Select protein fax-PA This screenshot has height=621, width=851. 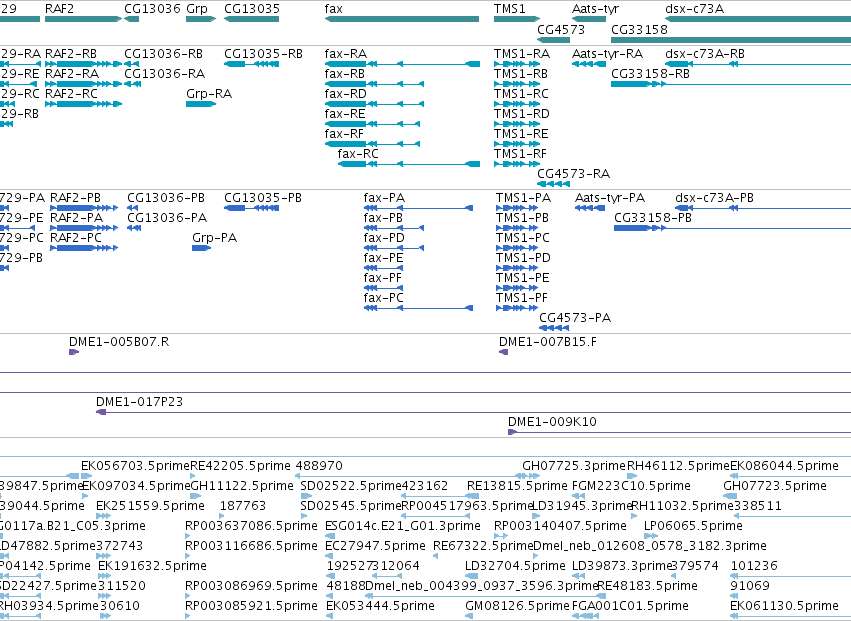(x=384, y=198)
